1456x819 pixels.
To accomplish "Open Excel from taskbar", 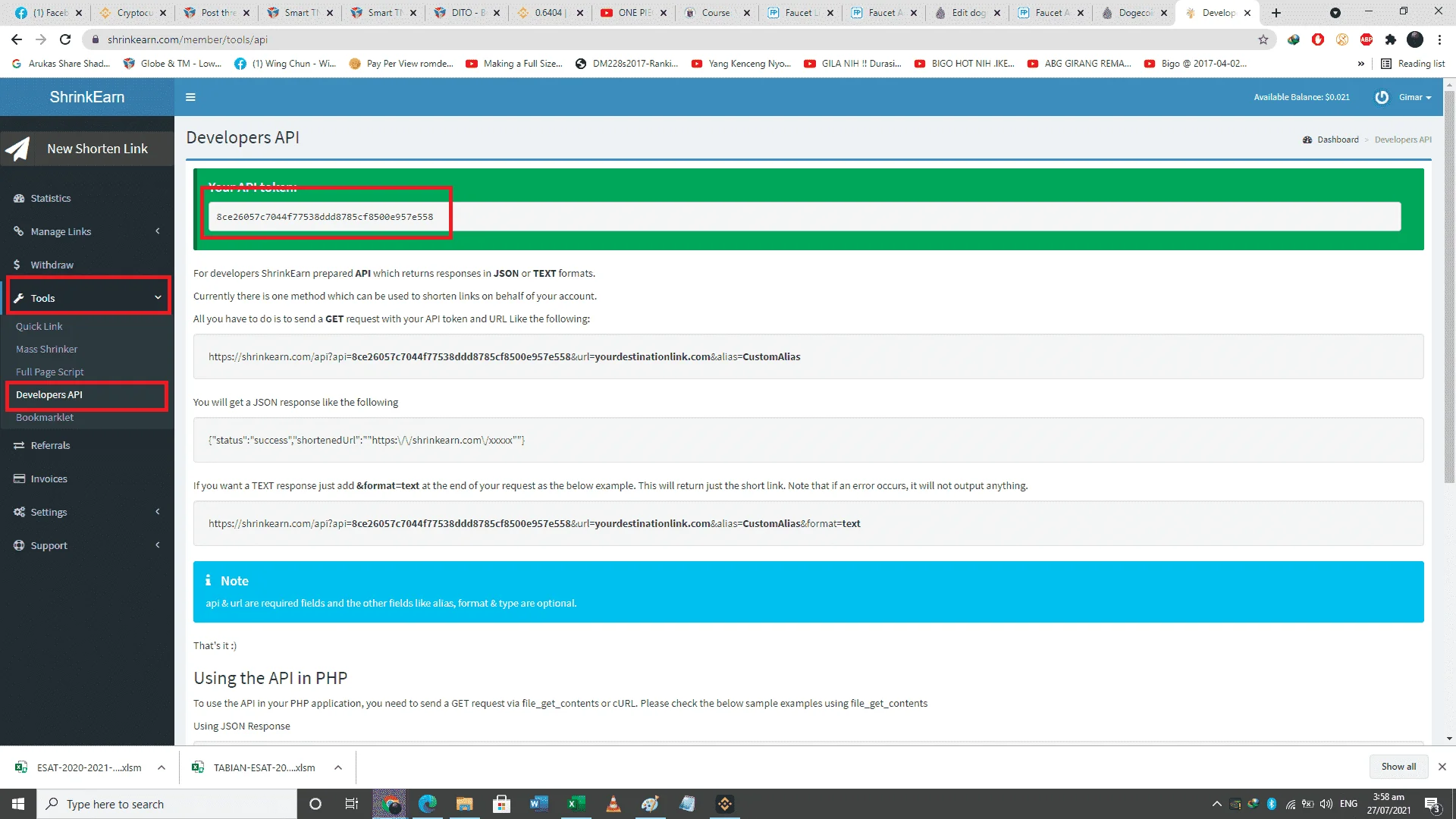I will 576,804.
